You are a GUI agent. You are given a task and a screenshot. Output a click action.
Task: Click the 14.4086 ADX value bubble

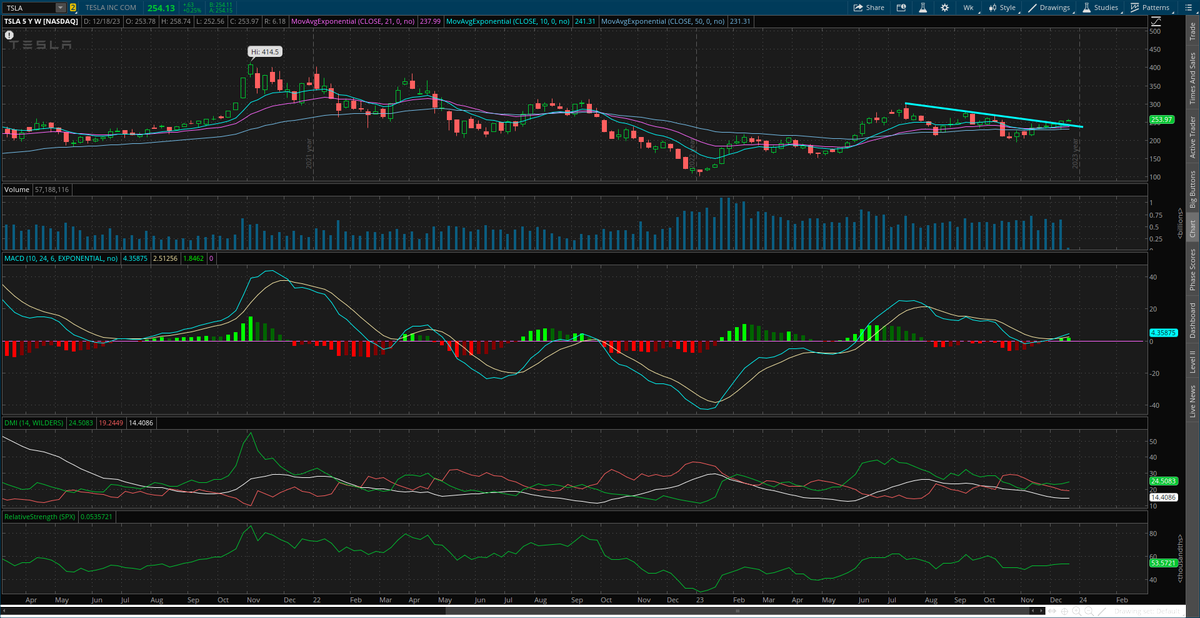pyautogui.click(x=1163, y=496)
